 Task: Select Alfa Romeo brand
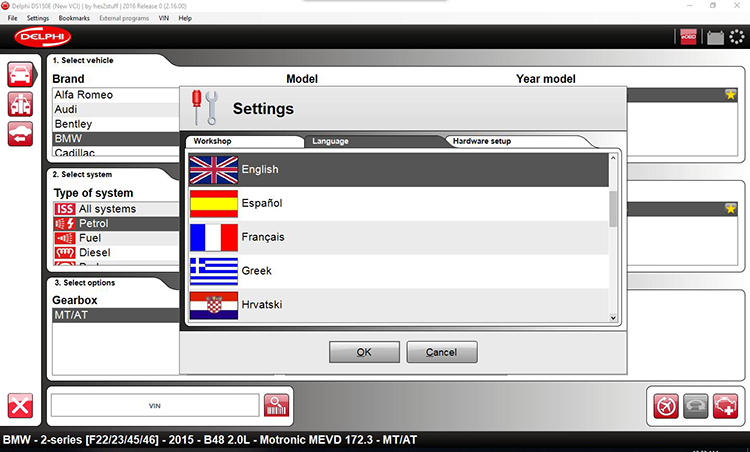click(x=116, y=95)
